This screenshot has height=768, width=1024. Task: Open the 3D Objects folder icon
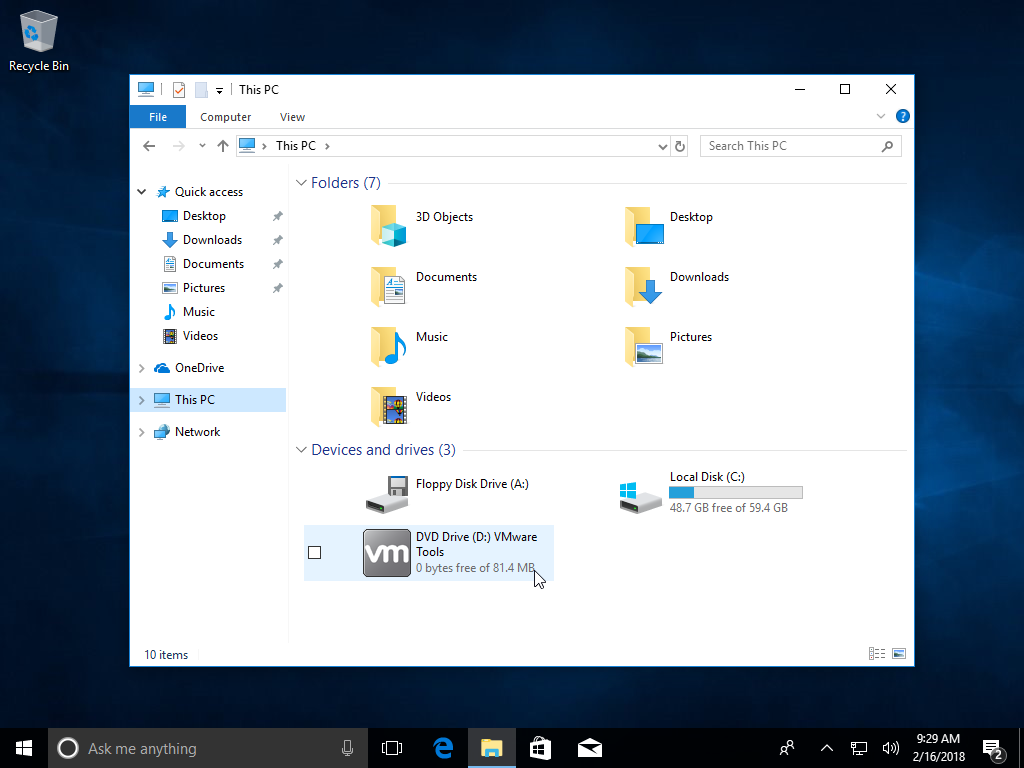click(388, 226)
